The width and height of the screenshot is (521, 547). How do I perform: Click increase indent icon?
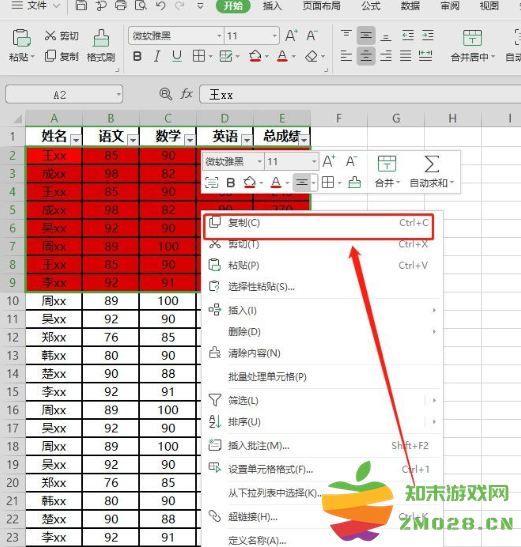[x=427, y=35]
